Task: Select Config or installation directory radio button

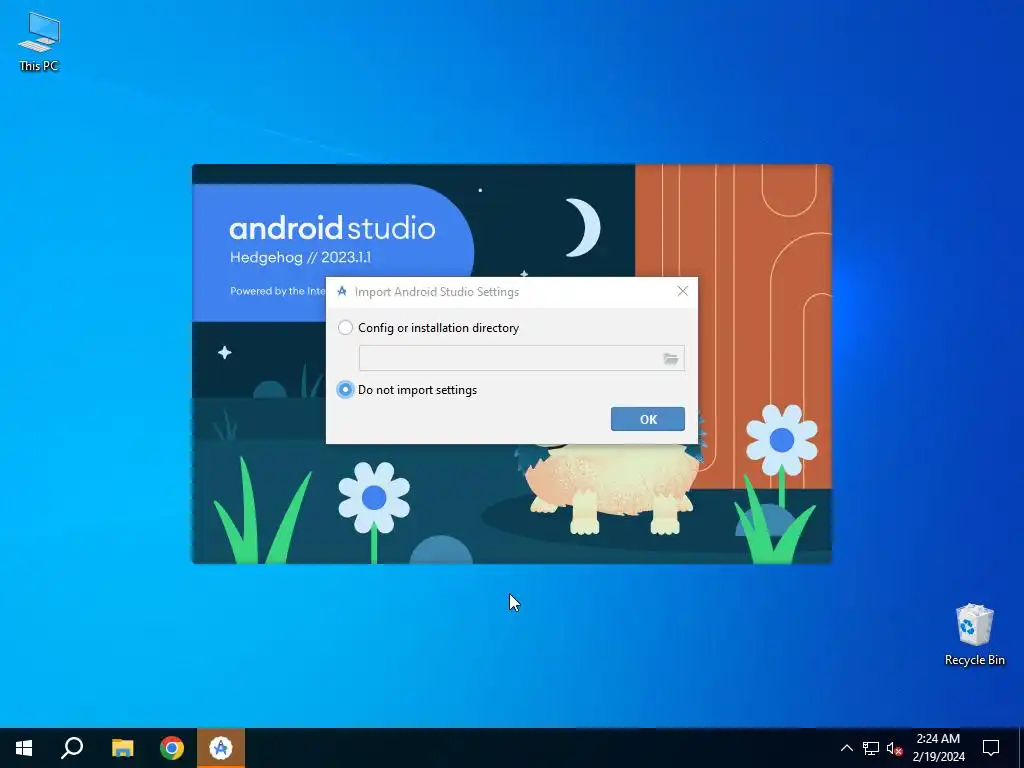Action: [x=345, y=328]
